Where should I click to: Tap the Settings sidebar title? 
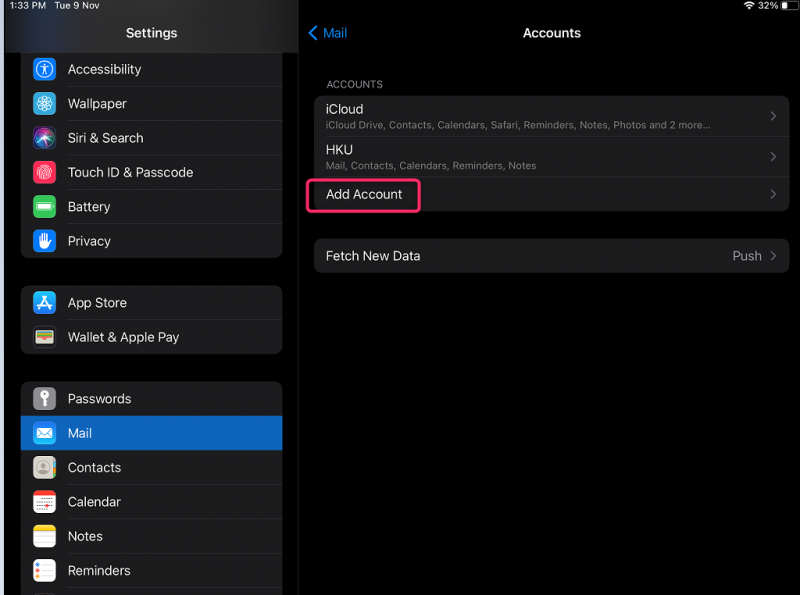point(152,33)
